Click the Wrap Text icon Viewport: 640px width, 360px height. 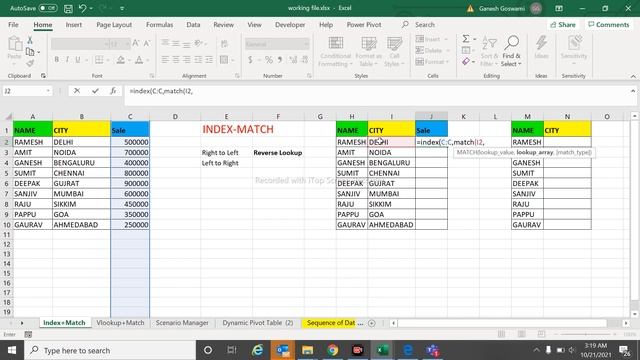coord(224,43)
